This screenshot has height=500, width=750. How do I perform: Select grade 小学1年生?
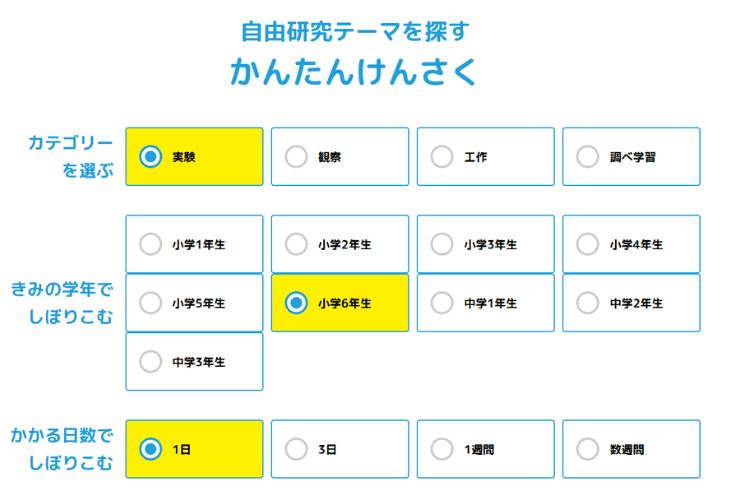pyautogui.click(x=151, y=244)
